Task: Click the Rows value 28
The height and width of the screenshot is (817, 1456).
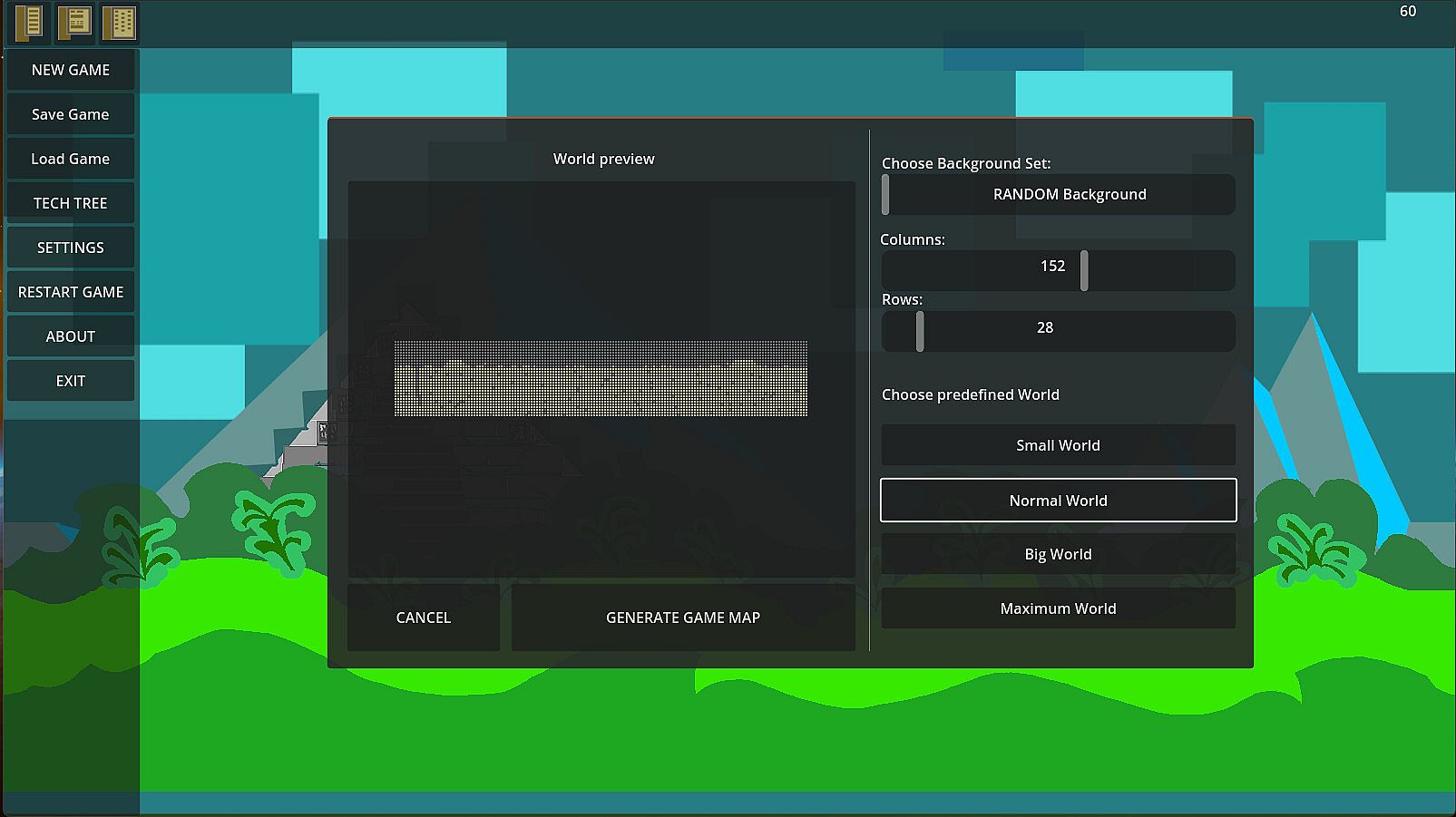Action: click(1045, 327)
